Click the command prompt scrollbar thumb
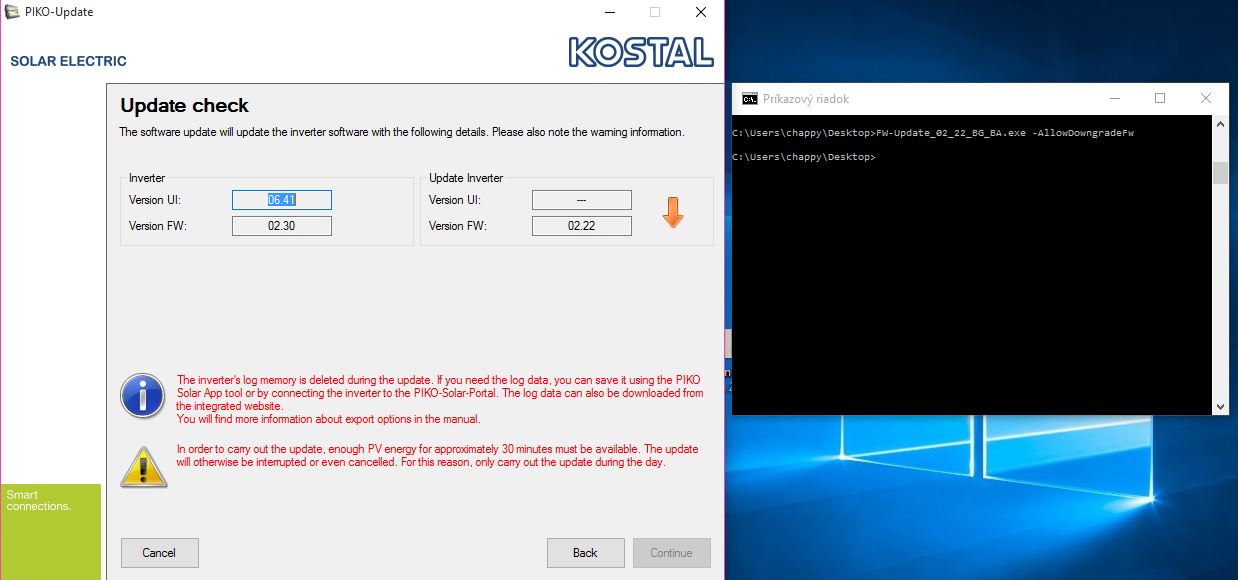This screenshot has height=580, width=1238. pyautogui.click(x=1220, y=173)
